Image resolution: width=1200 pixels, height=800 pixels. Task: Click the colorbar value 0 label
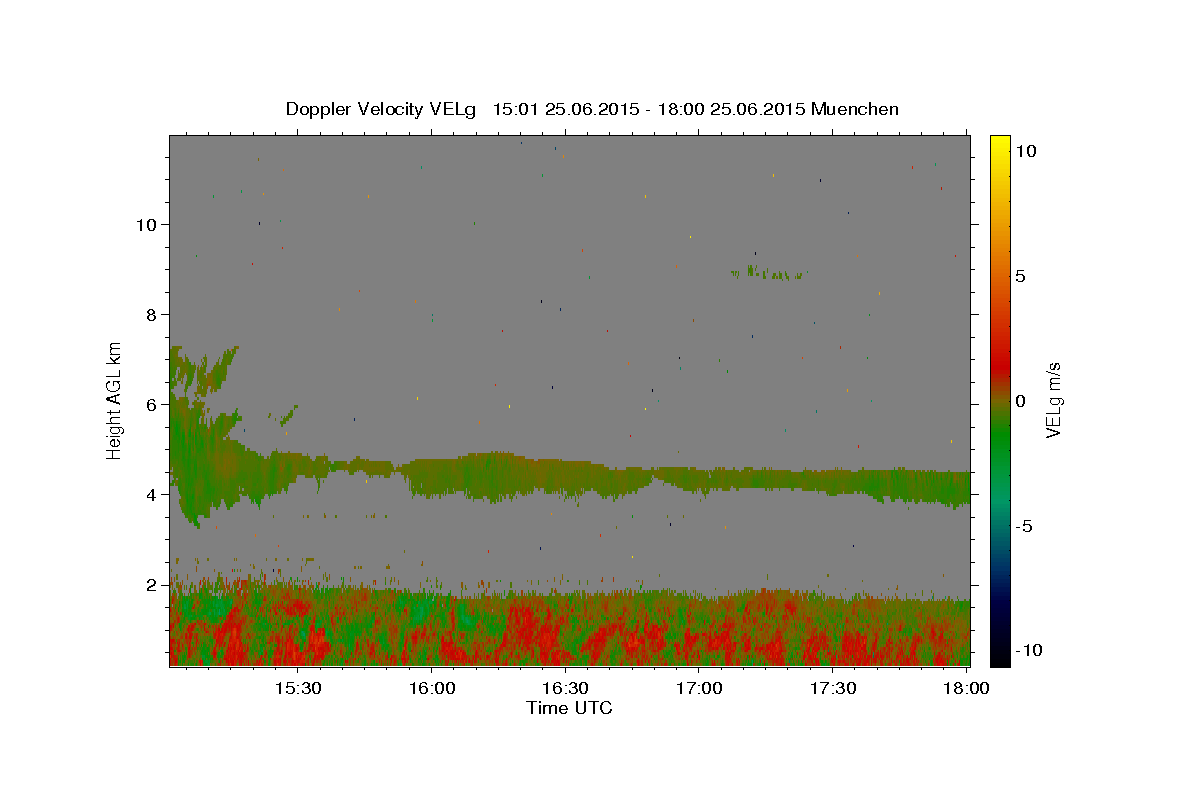point(1020,400)
